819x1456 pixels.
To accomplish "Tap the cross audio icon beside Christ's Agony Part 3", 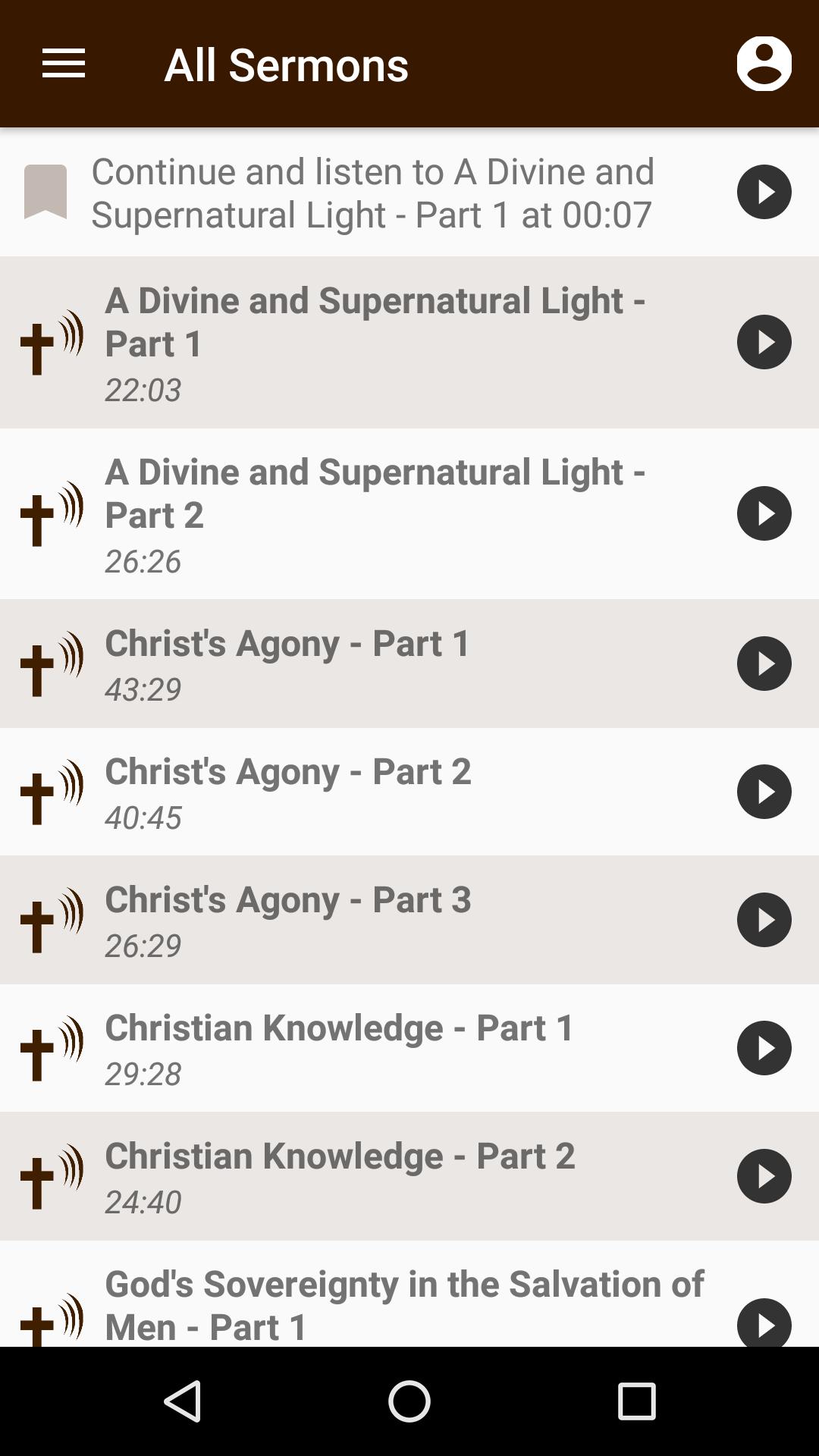I will point(51,921).
